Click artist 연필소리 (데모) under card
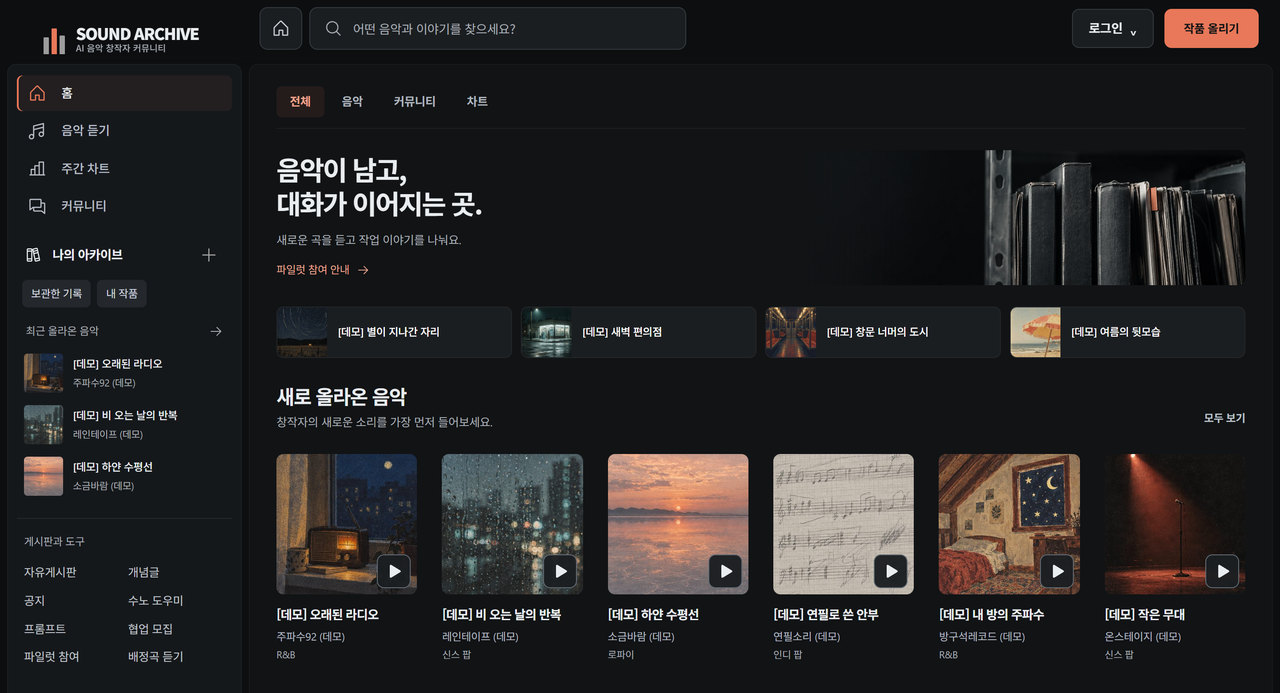Image resolution: width=1280 pixels, height=693 pixels. [x=807, y=637]
